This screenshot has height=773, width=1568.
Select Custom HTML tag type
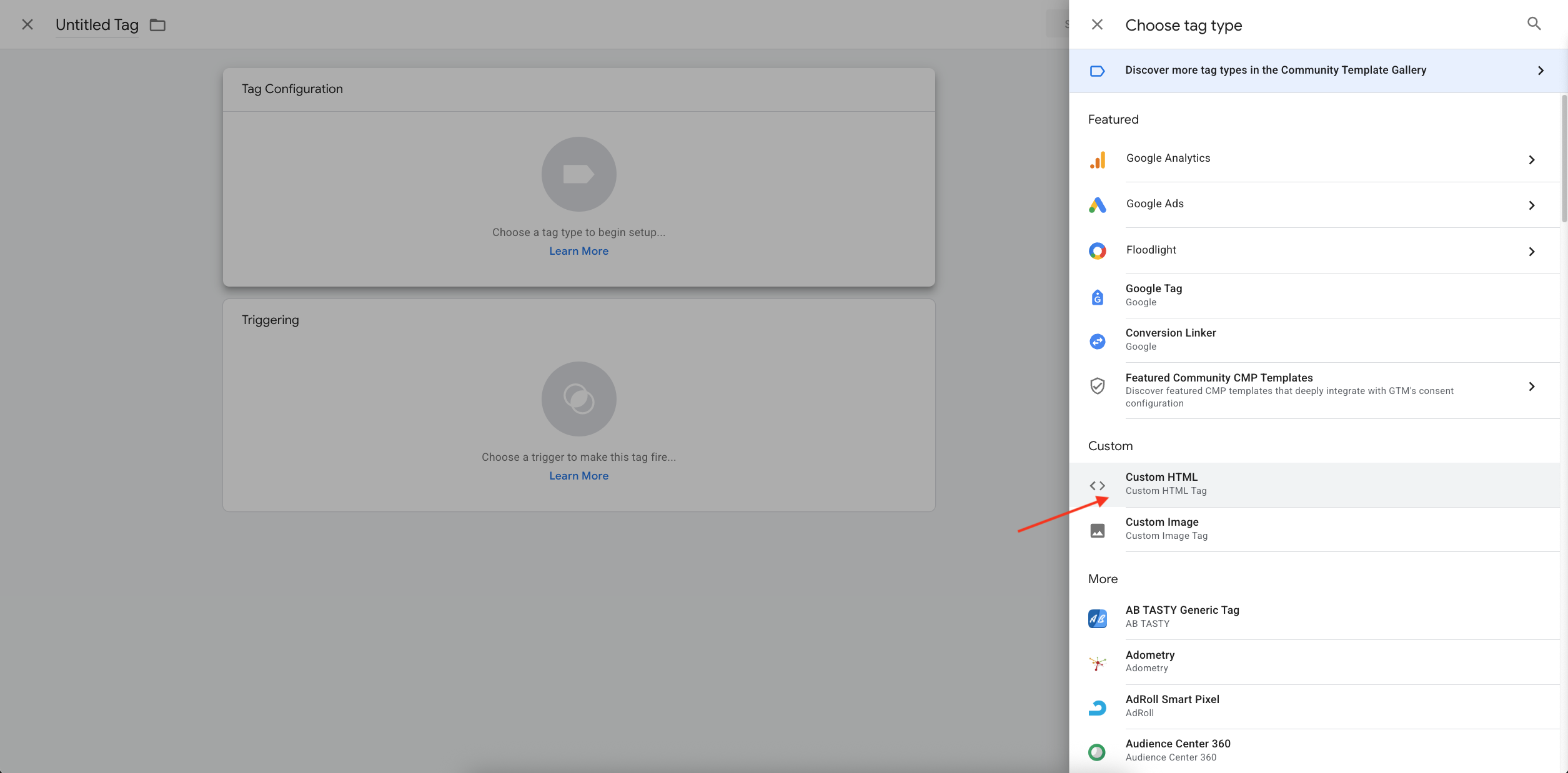click(x=1314, y=485)
